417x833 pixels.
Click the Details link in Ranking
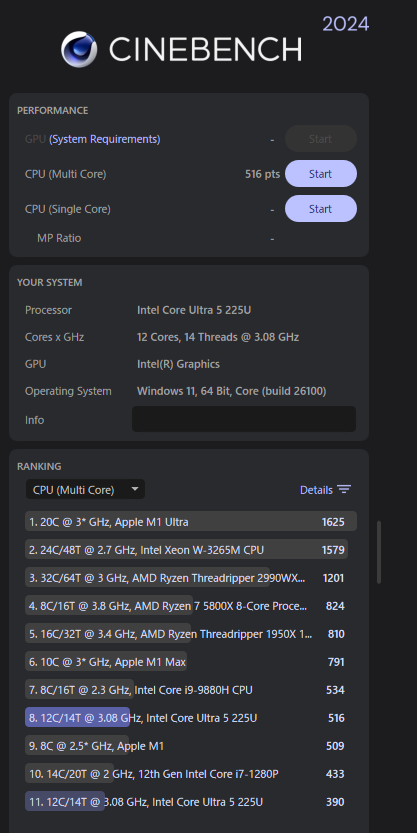[316, 490]
